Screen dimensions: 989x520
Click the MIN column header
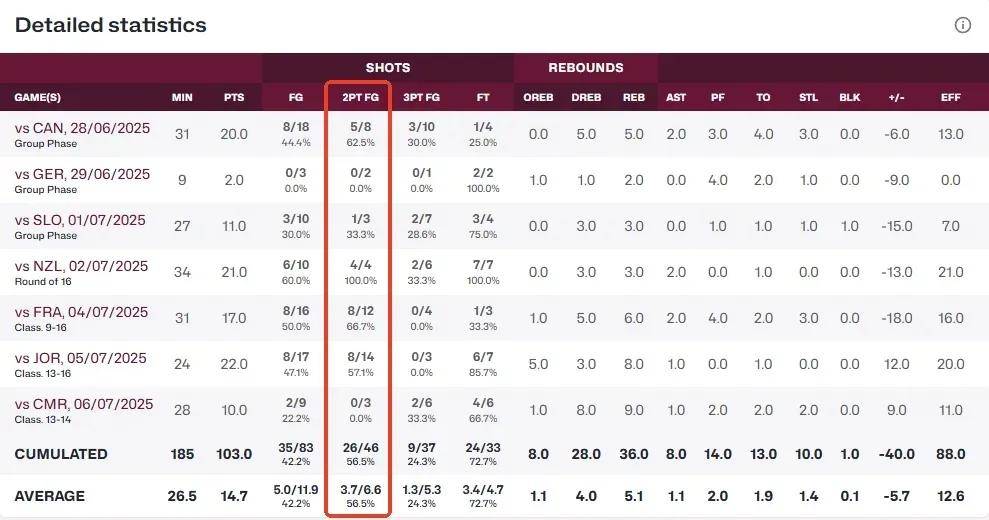[182, 98]
